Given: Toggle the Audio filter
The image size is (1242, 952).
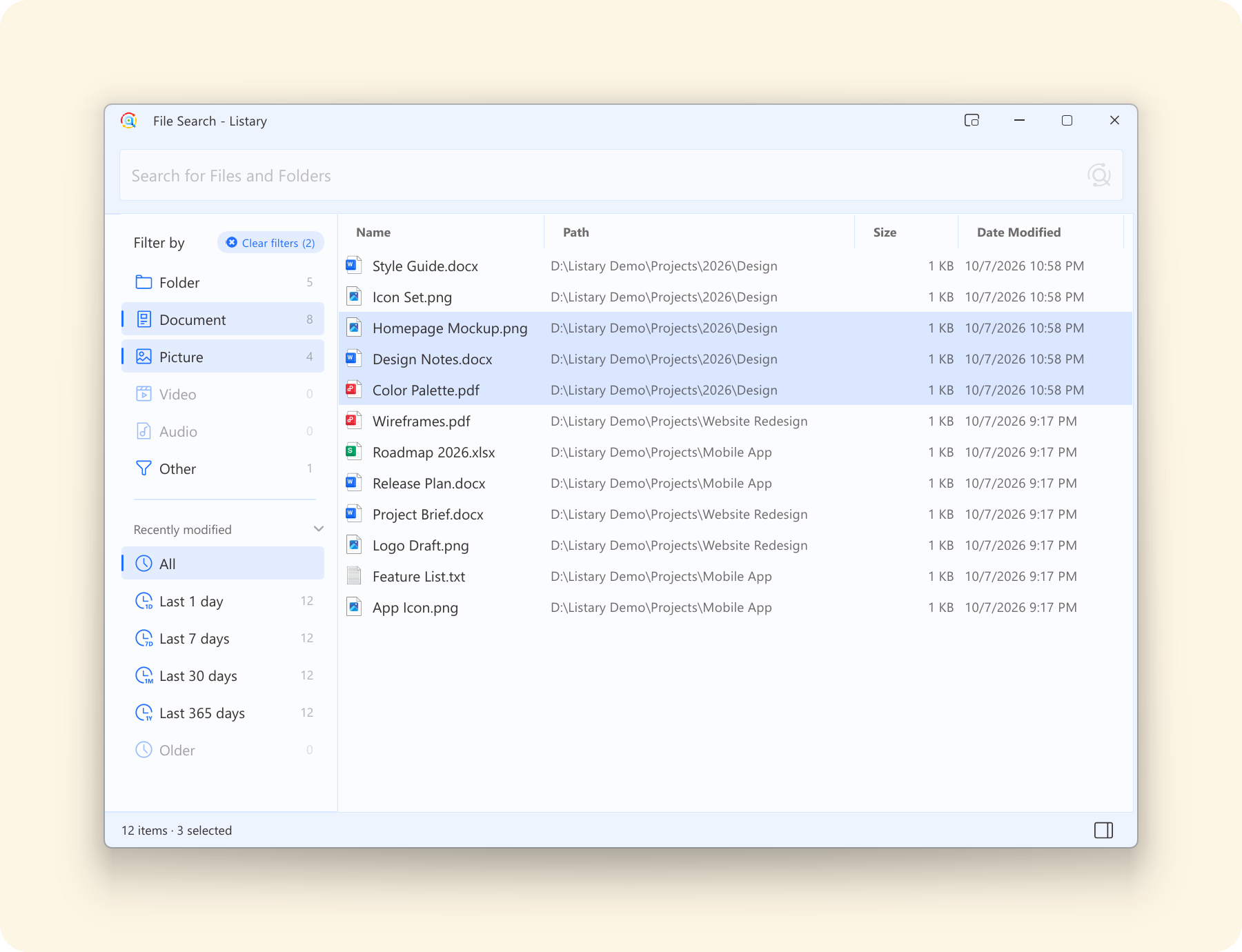Looking at the screenshot, I should (x=223, y=431).
